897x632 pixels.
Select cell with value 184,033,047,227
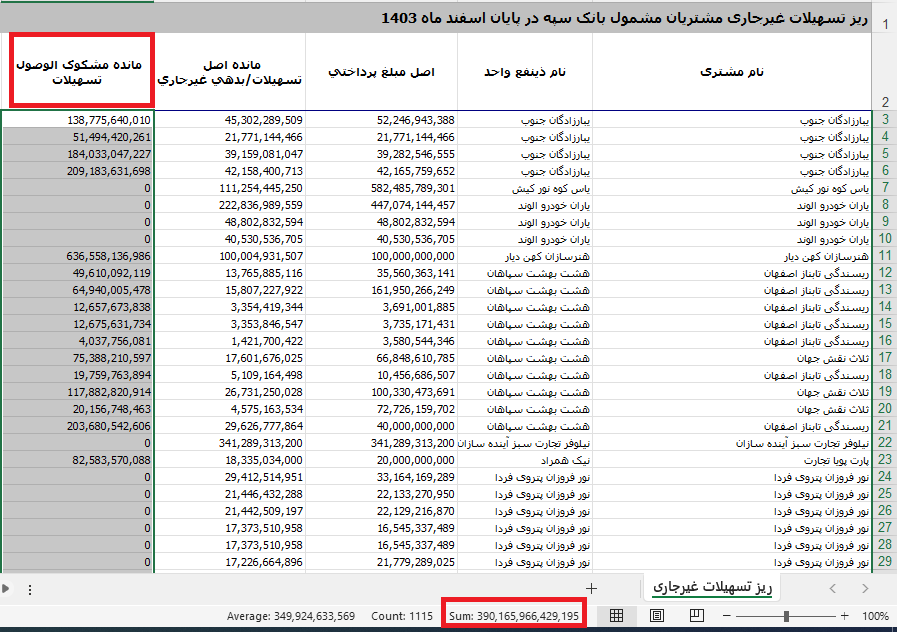[78, 154]
